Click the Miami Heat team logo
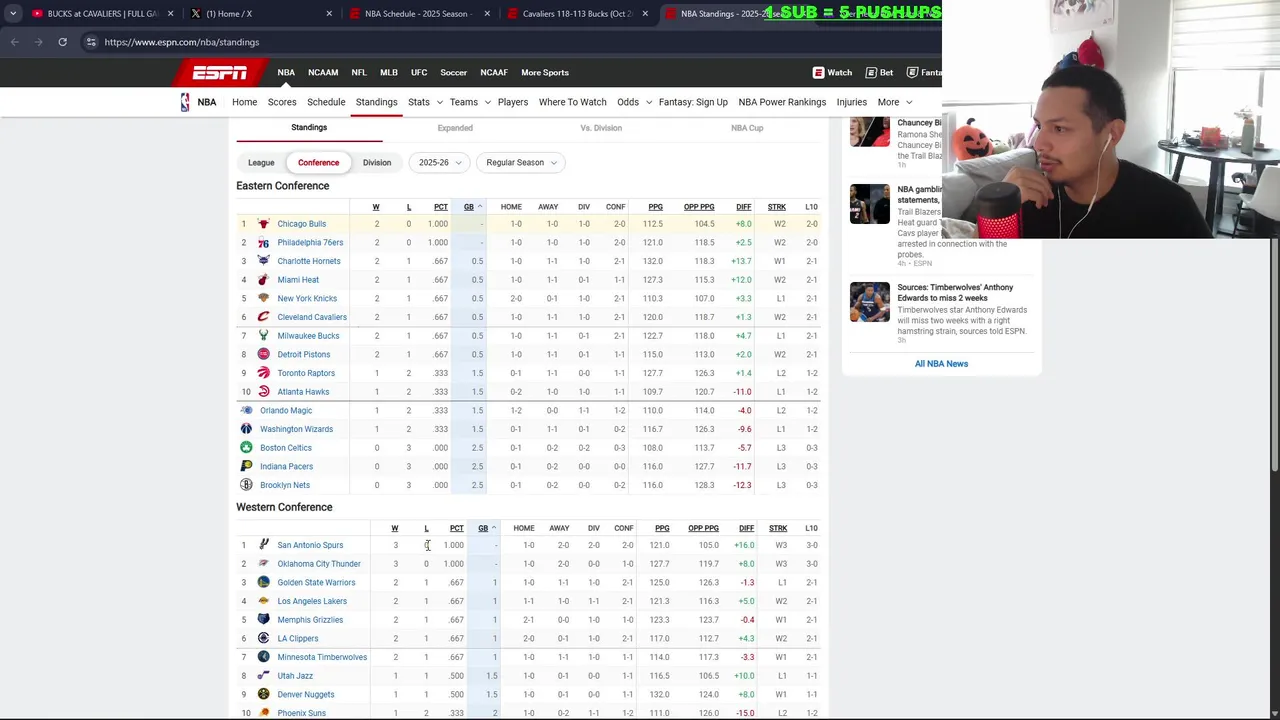Viewport: 1280px width, 720px height. point(263,280)
